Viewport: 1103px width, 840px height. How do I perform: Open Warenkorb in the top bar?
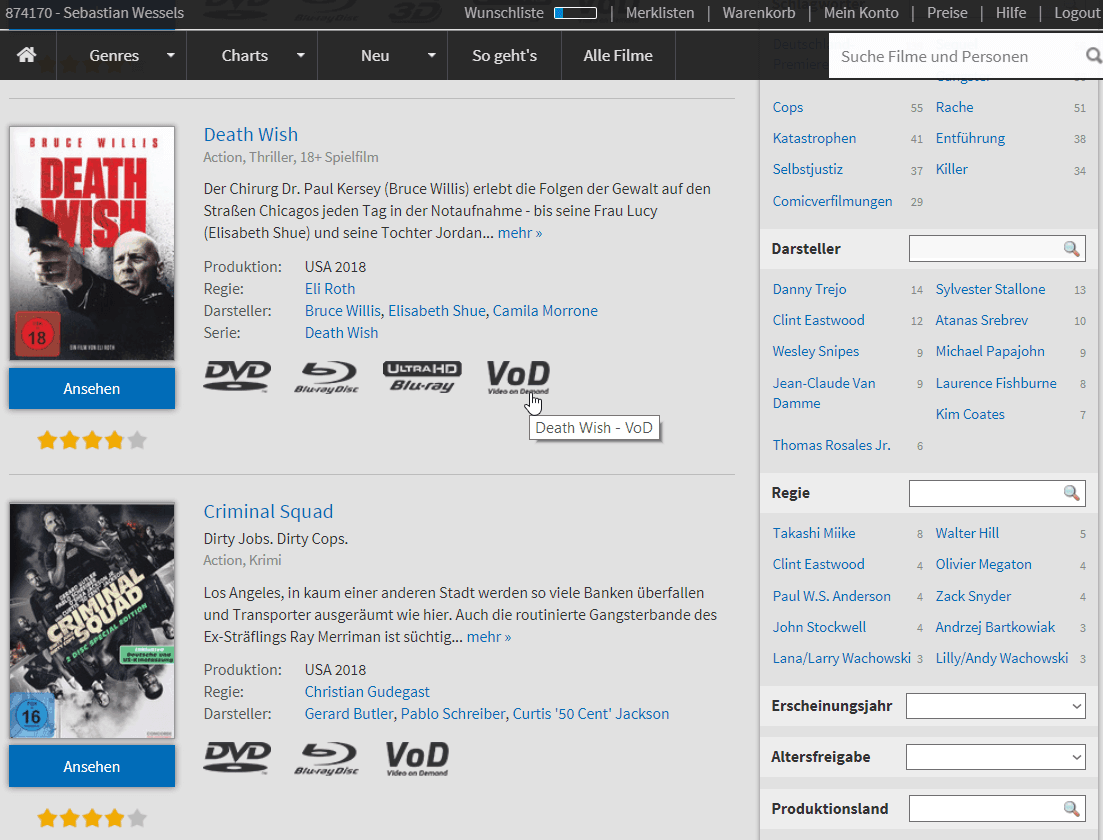pyautogui.click(x=758, y=13)
